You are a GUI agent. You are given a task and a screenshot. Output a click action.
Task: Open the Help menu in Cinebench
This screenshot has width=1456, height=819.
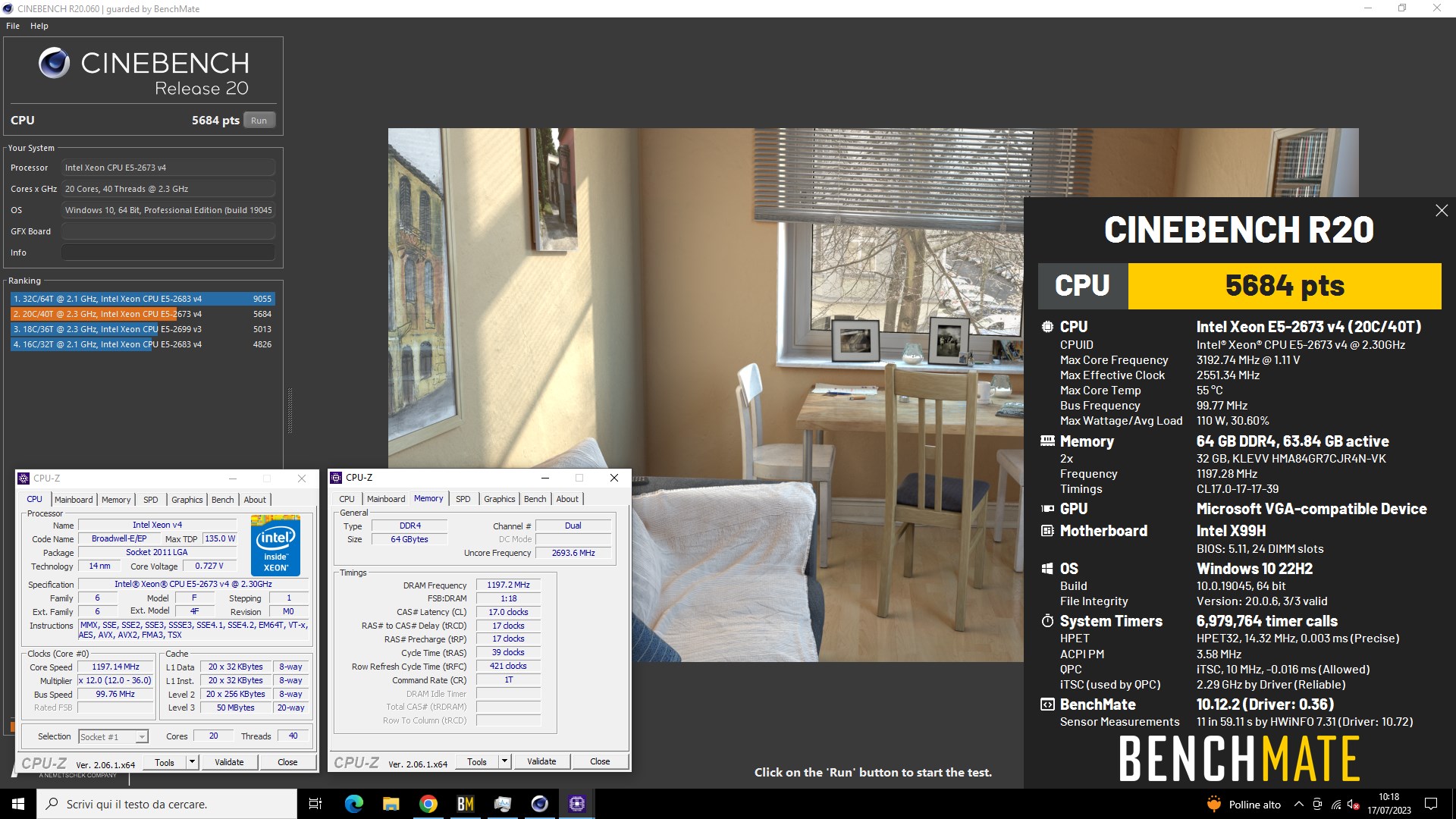39,26
